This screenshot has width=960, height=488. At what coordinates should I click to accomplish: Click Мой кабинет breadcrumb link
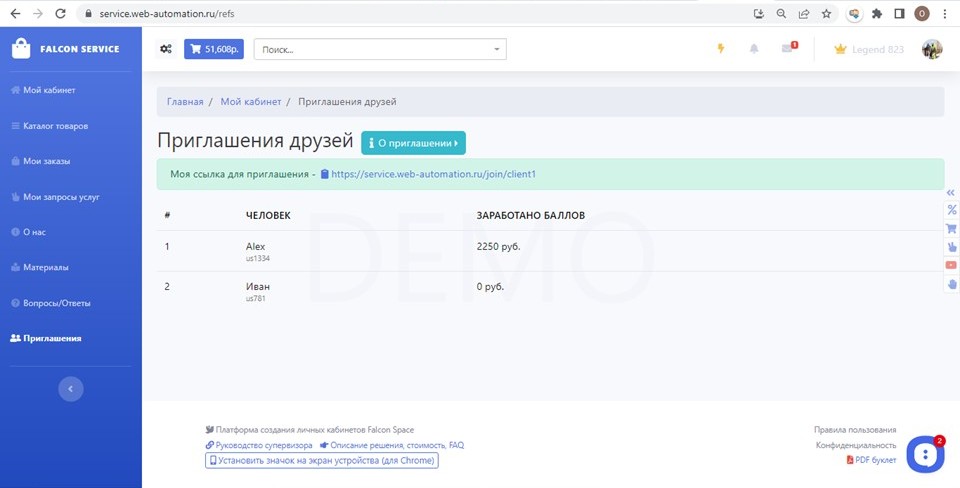[x=244, y=102]
